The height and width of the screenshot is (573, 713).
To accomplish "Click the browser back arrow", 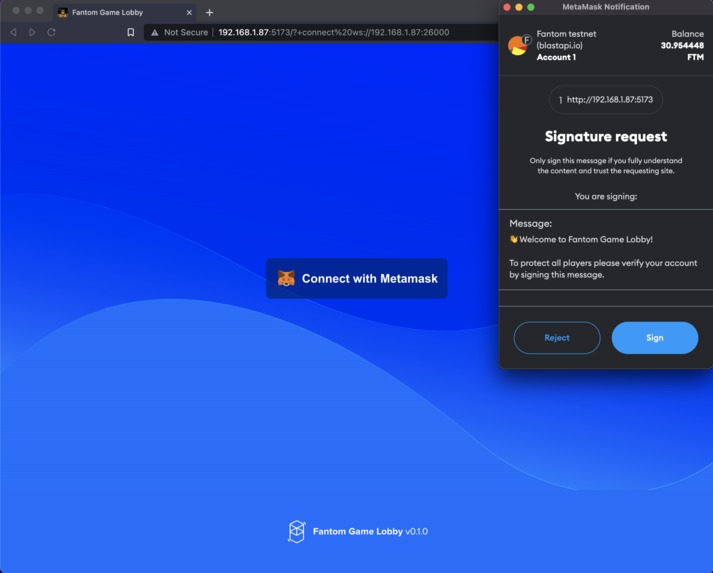I will [14, 32].
